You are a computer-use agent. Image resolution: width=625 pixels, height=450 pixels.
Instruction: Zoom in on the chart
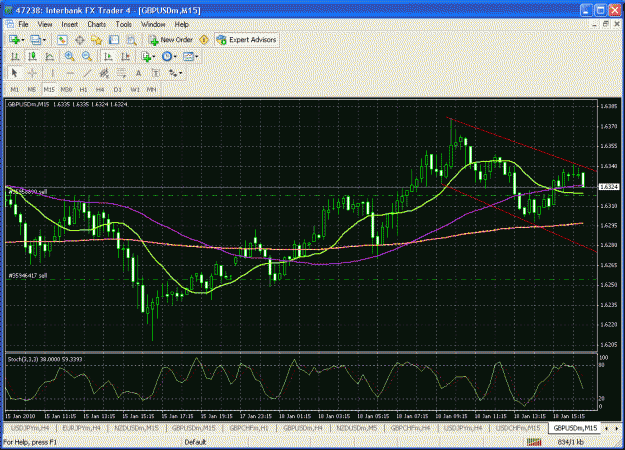tap(69, 57)
